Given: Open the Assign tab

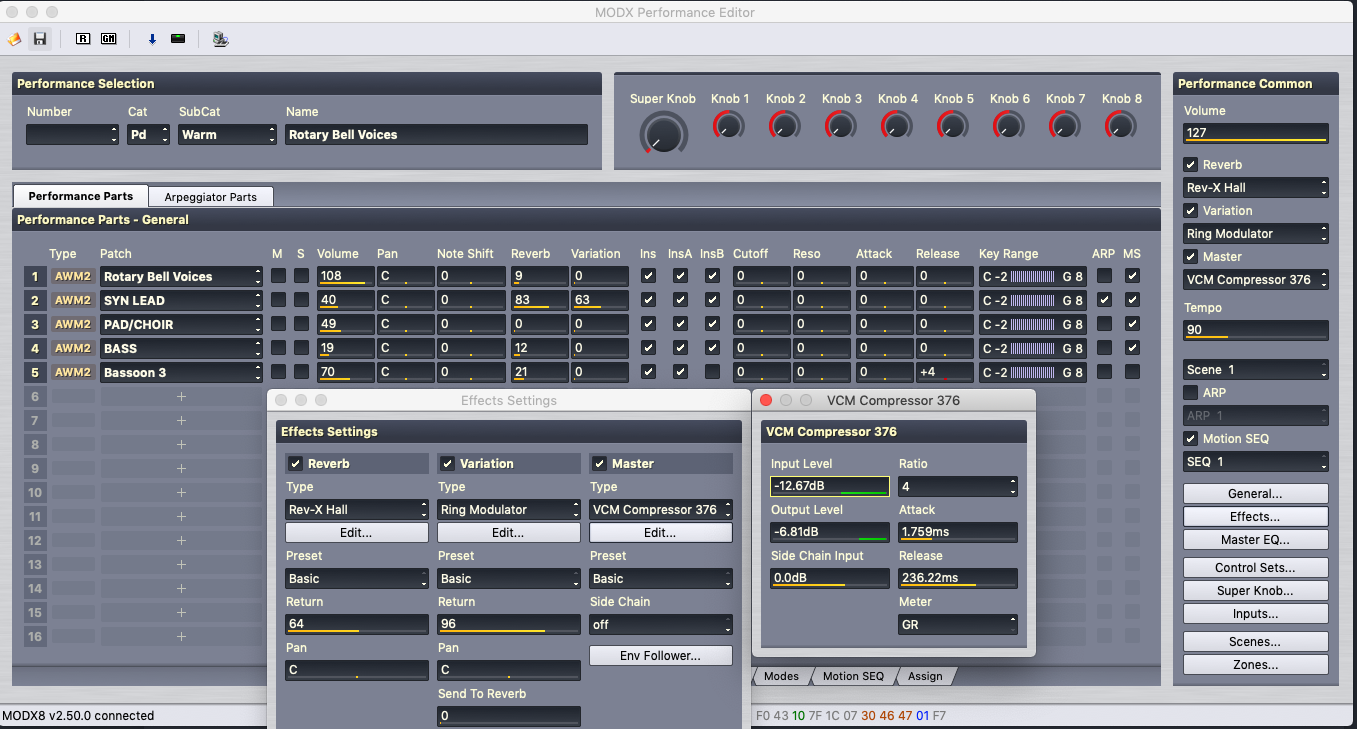Looking at the screenshot, I should click(925, 676).
